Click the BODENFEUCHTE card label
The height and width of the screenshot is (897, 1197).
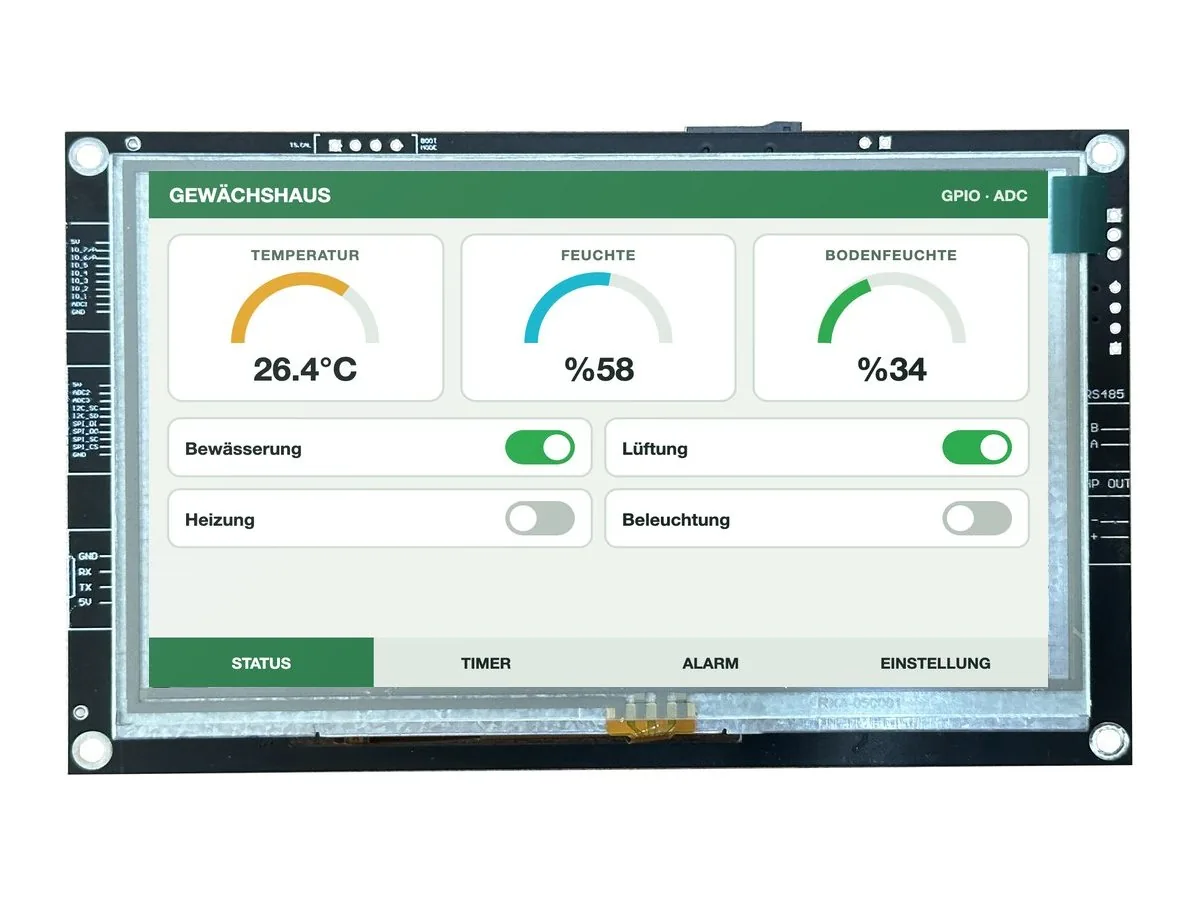[891, 255]
